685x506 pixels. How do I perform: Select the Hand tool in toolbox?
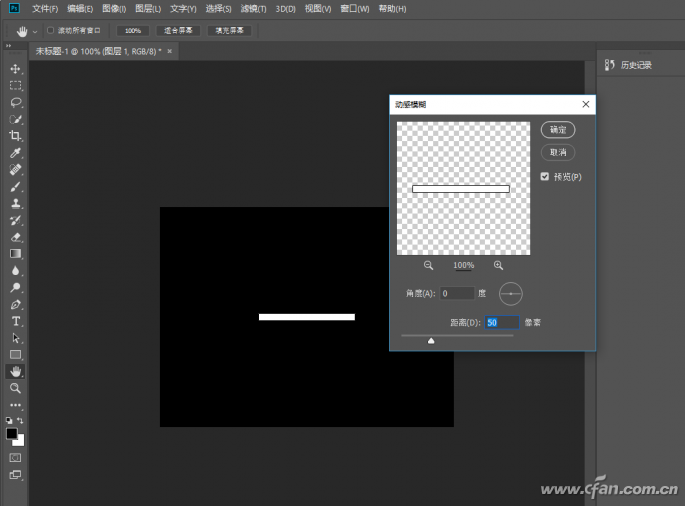15,371
